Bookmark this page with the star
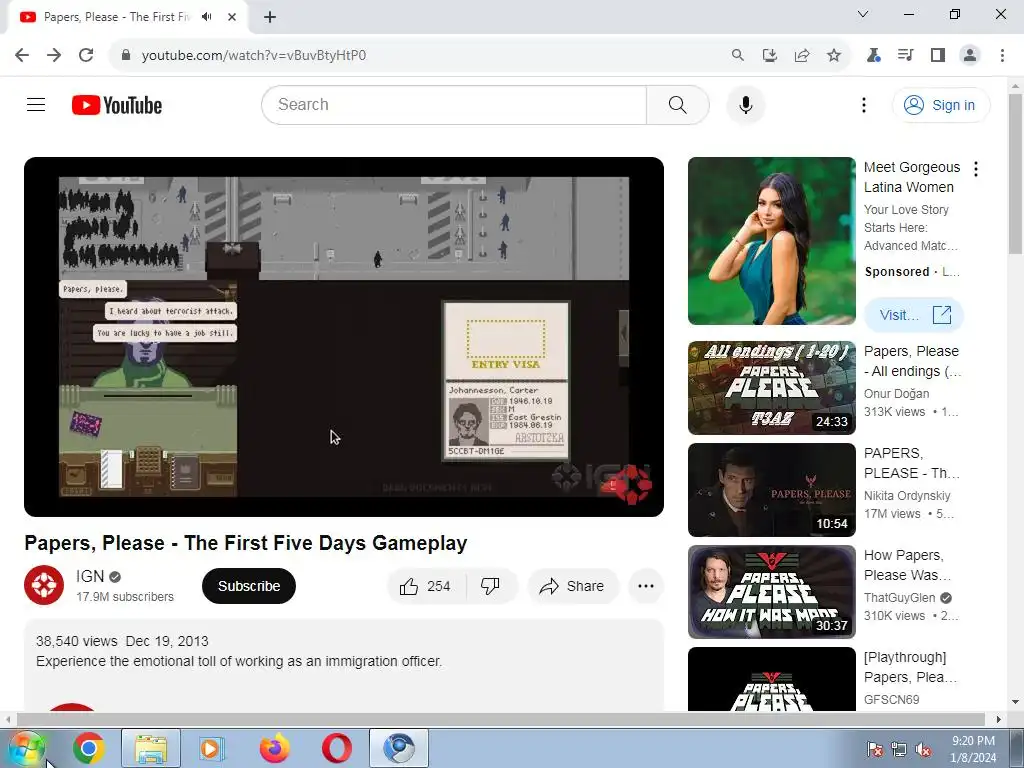The image size is (1024, 768). (x=833, y=55)
